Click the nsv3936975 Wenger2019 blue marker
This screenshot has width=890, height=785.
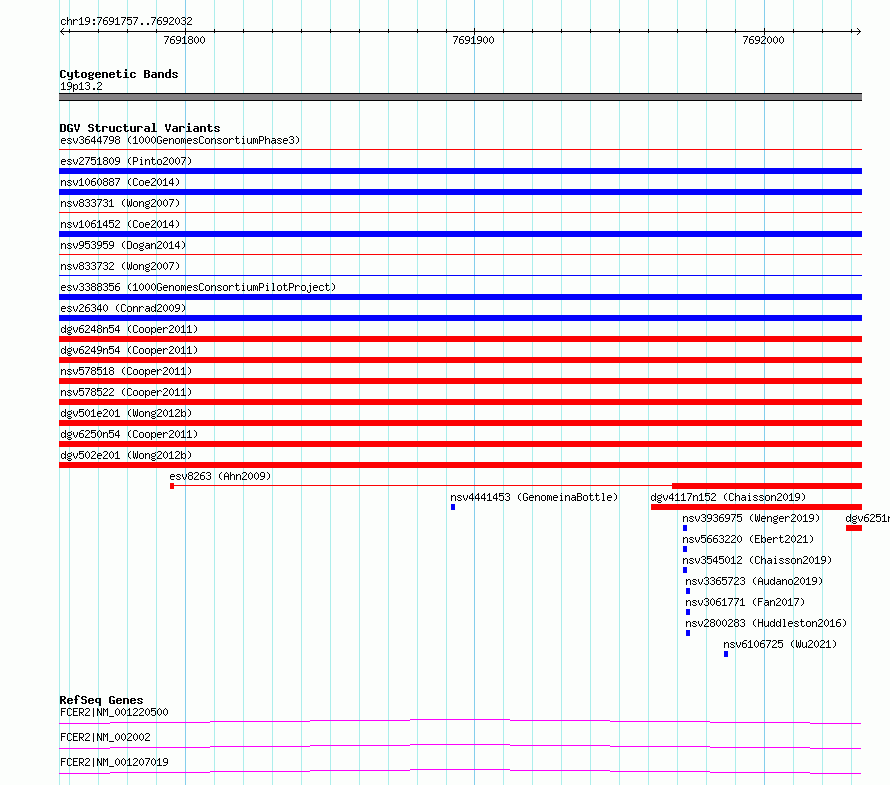pos(685,528)
